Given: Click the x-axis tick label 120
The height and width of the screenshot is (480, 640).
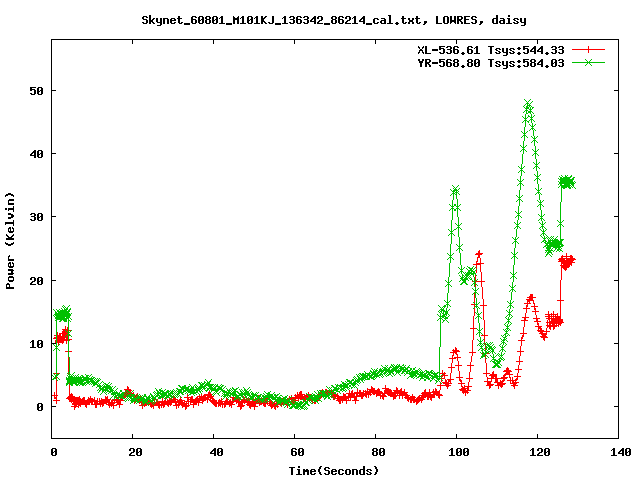Looking at the screenshot, I should (x=540, y=452).
